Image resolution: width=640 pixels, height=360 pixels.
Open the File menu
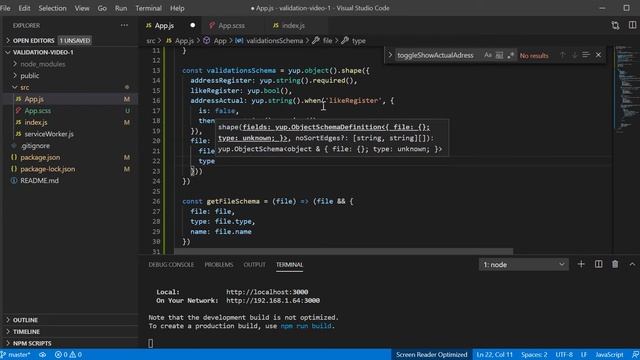(x=5, y=8)
